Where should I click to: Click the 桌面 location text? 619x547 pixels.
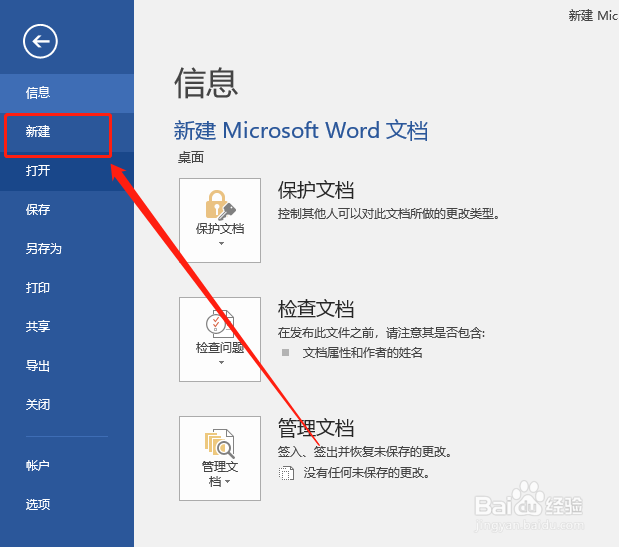click(x=191, y=157)
